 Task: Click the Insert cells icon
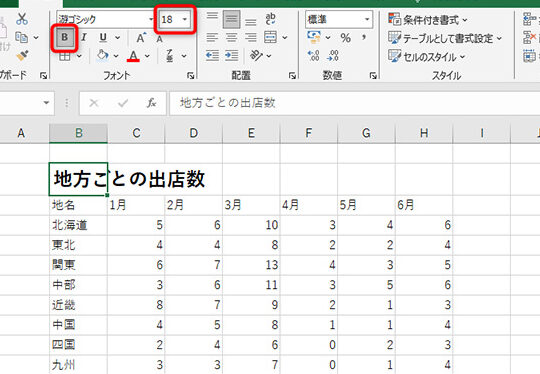529,19
